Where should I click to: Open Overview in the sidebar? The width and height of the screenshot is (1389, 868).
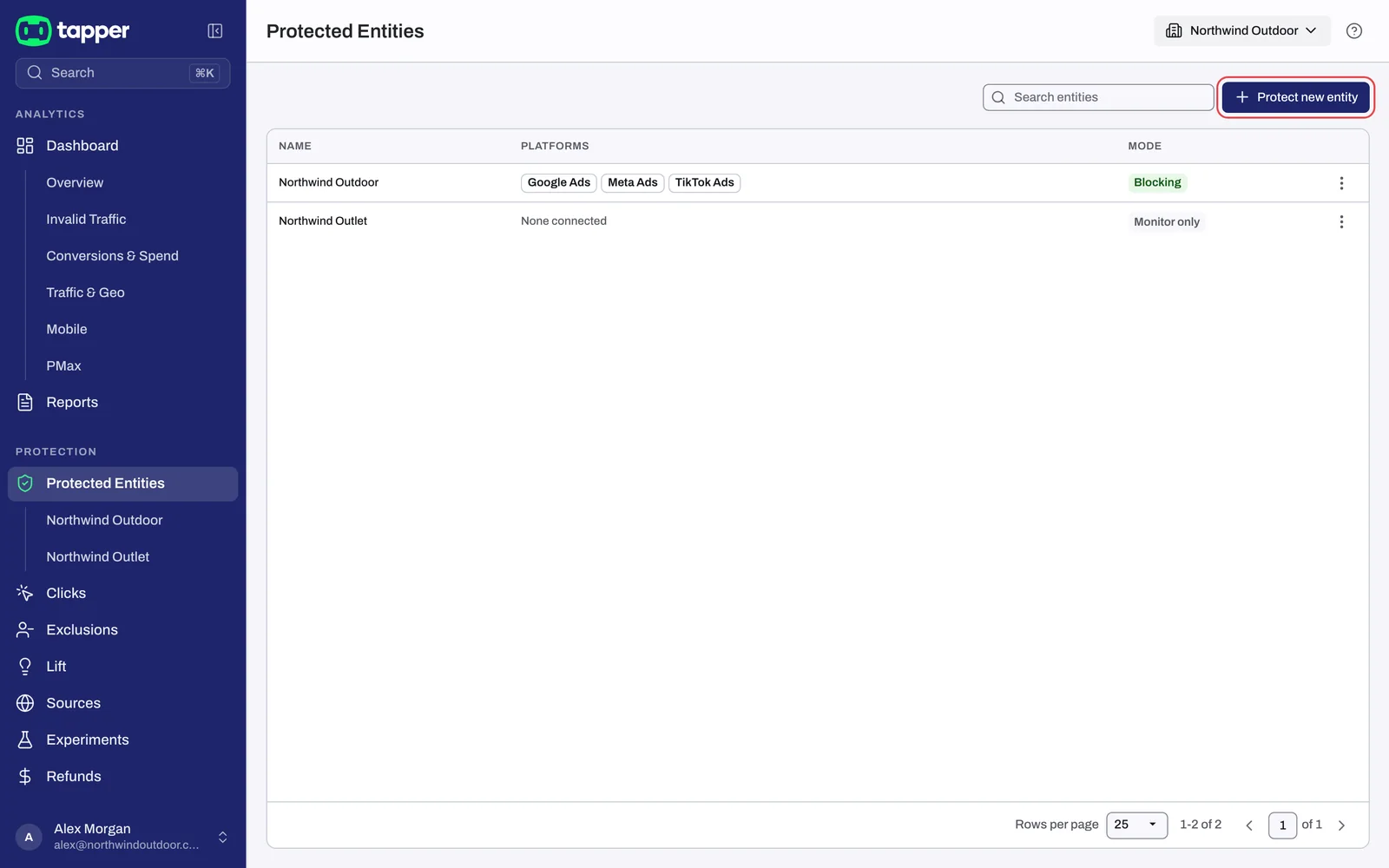pyautogui.click(x=75, y=182)
